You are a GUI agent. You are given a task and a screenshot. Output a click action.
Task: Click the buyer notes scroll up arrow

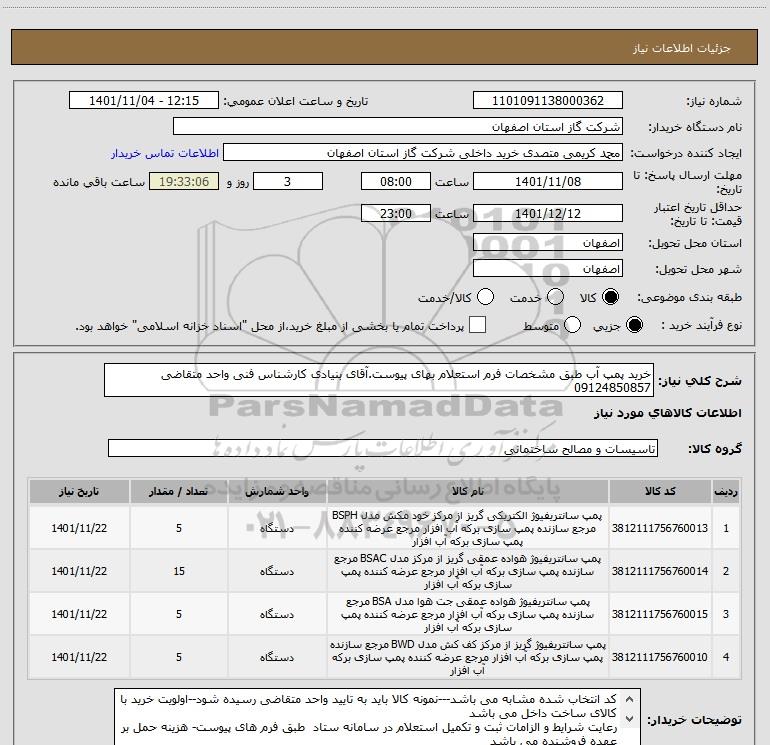628,699
